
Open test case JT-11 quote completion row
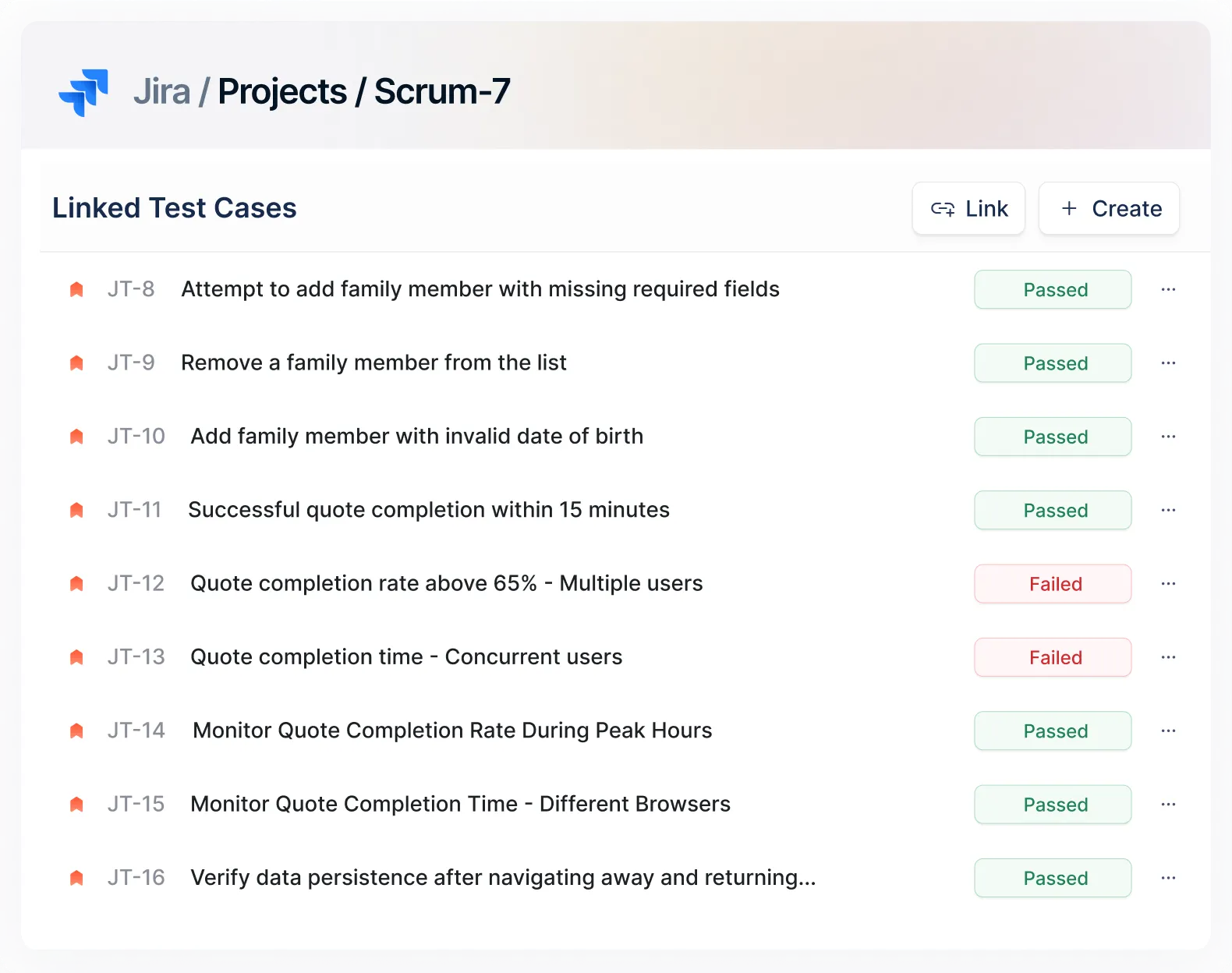click(x=427, y=509)
